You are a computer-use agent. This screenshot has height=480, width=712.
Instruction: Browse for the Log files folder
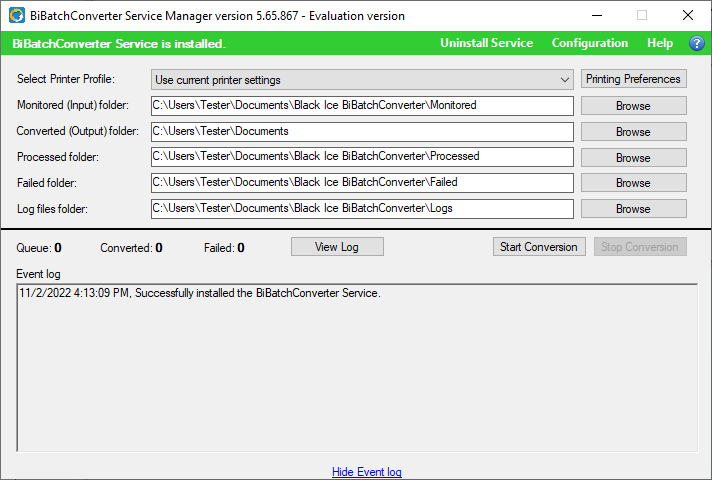tap(633, 208)
